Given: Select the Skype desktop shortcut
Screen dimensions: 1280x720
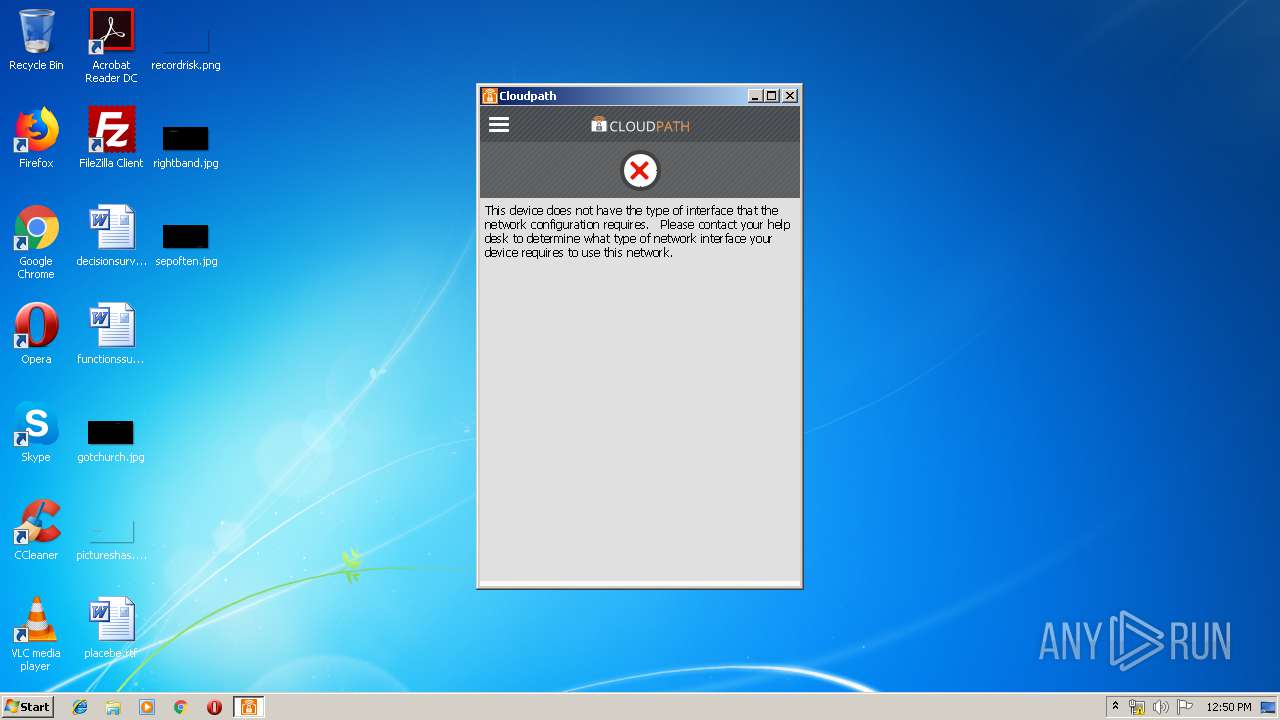Looking at the screenshot, I should 36,432.
